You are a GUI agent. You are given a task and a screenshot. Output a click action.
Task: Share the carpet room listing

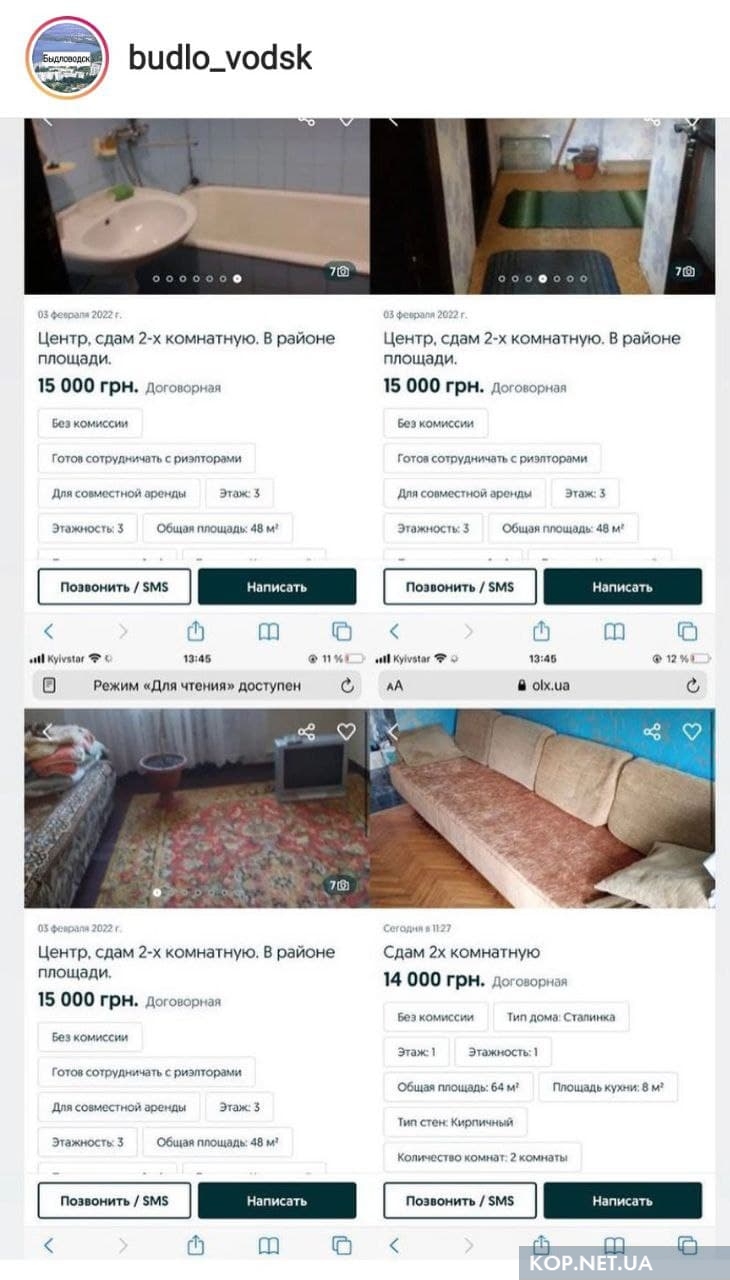pos(307,732)
